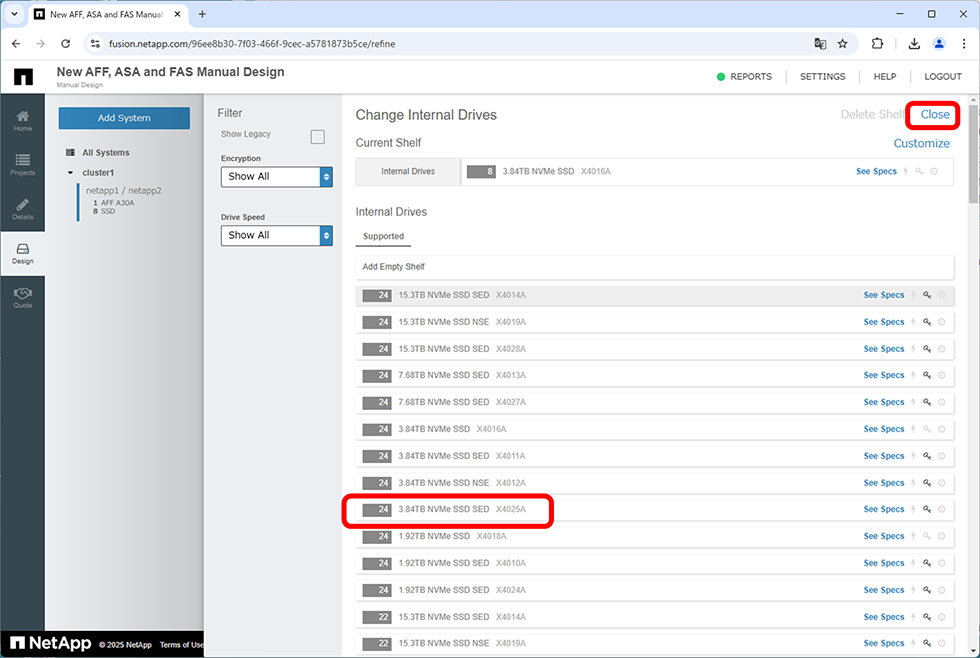Open the browser tab search dropdown
Image resolution: width=980 pixels, height=658 pixels.
14,14
